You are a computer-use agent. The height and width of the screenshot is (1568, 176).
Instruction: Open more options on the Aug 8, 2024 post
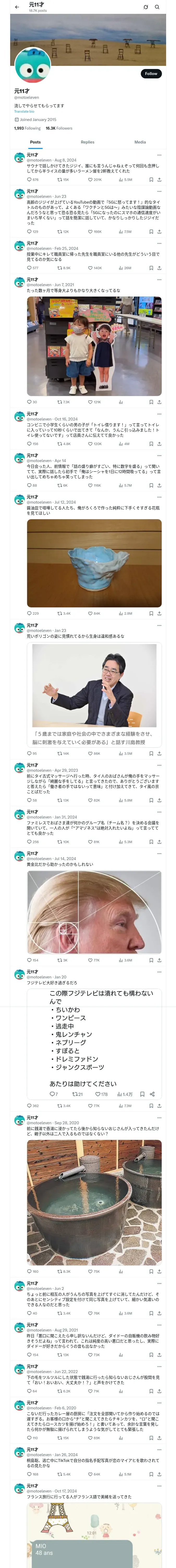[x=160, y=155]
